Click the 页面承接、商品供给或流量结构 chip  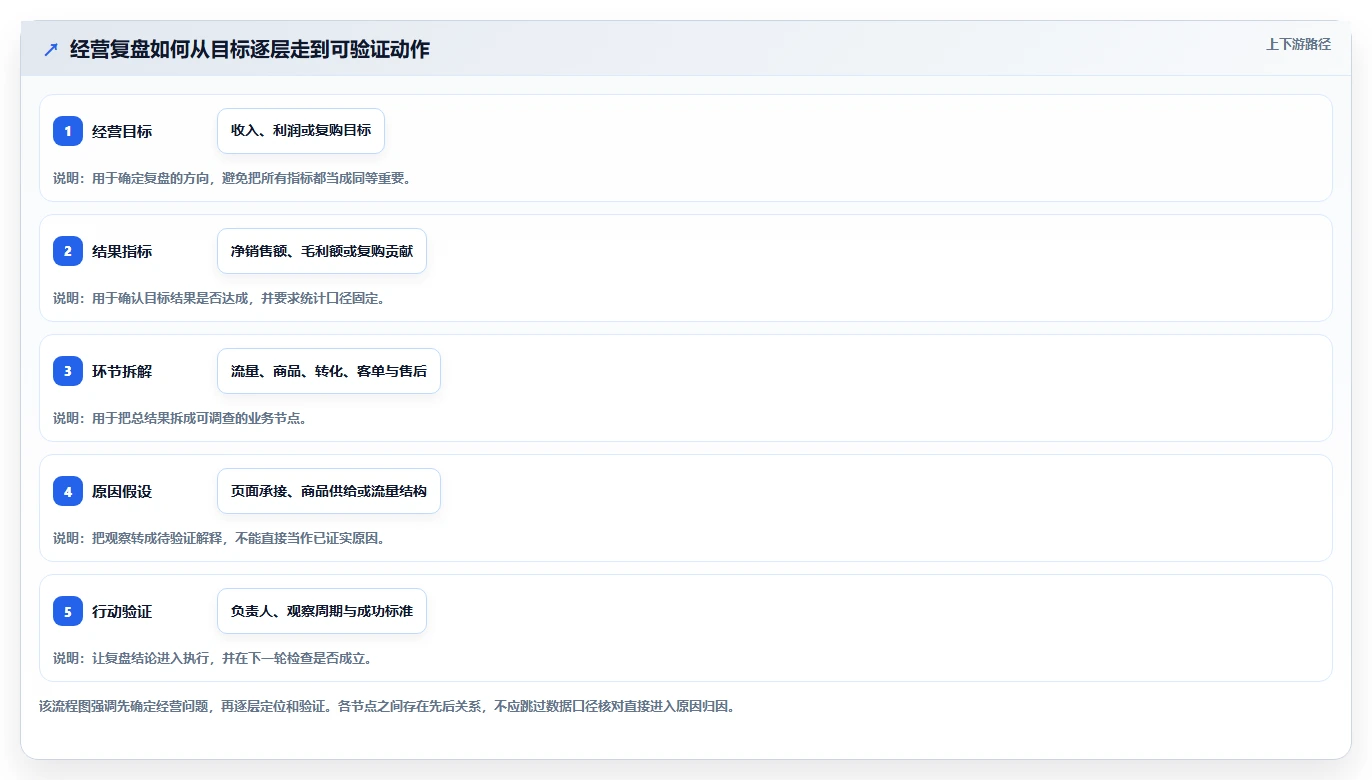tap(329, 491)
